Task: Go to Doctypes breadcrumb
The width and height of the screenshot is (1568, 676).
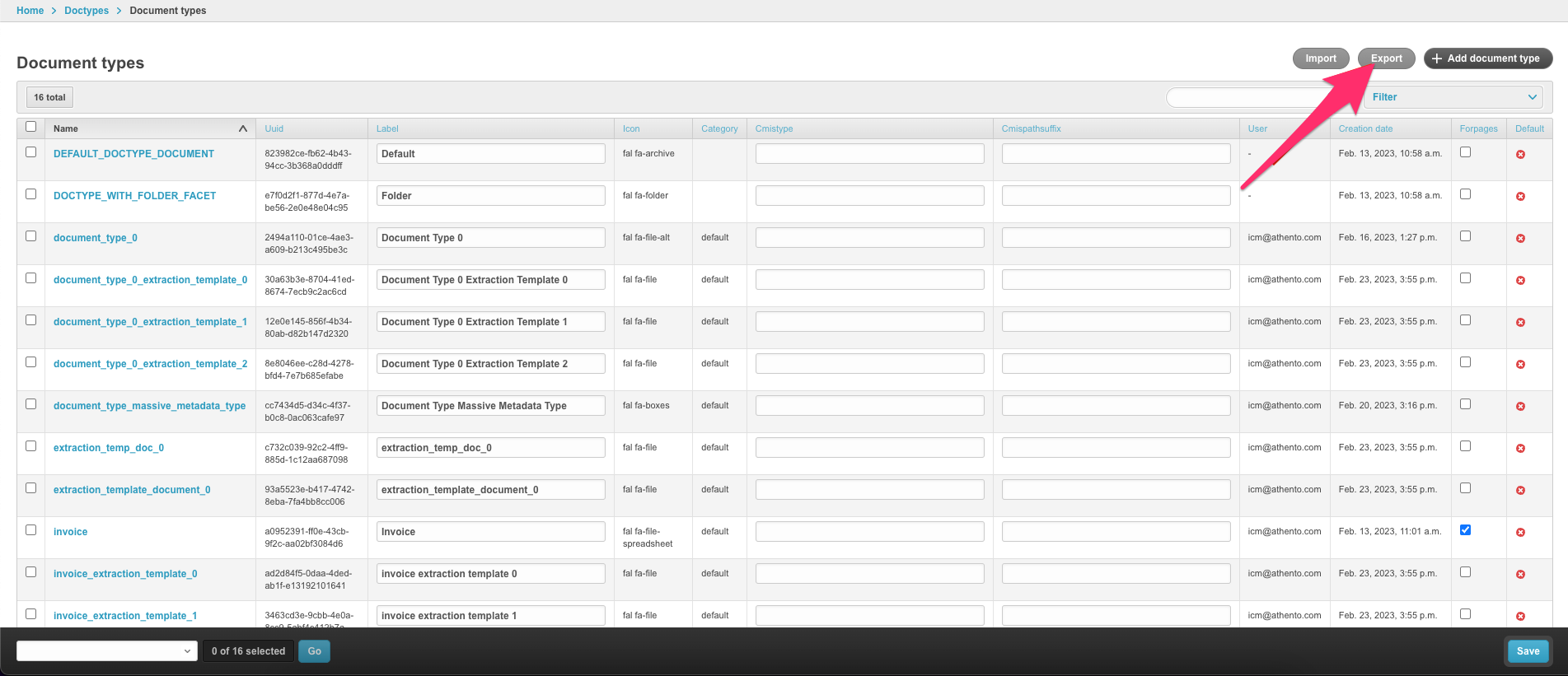Action: [87, 11]
